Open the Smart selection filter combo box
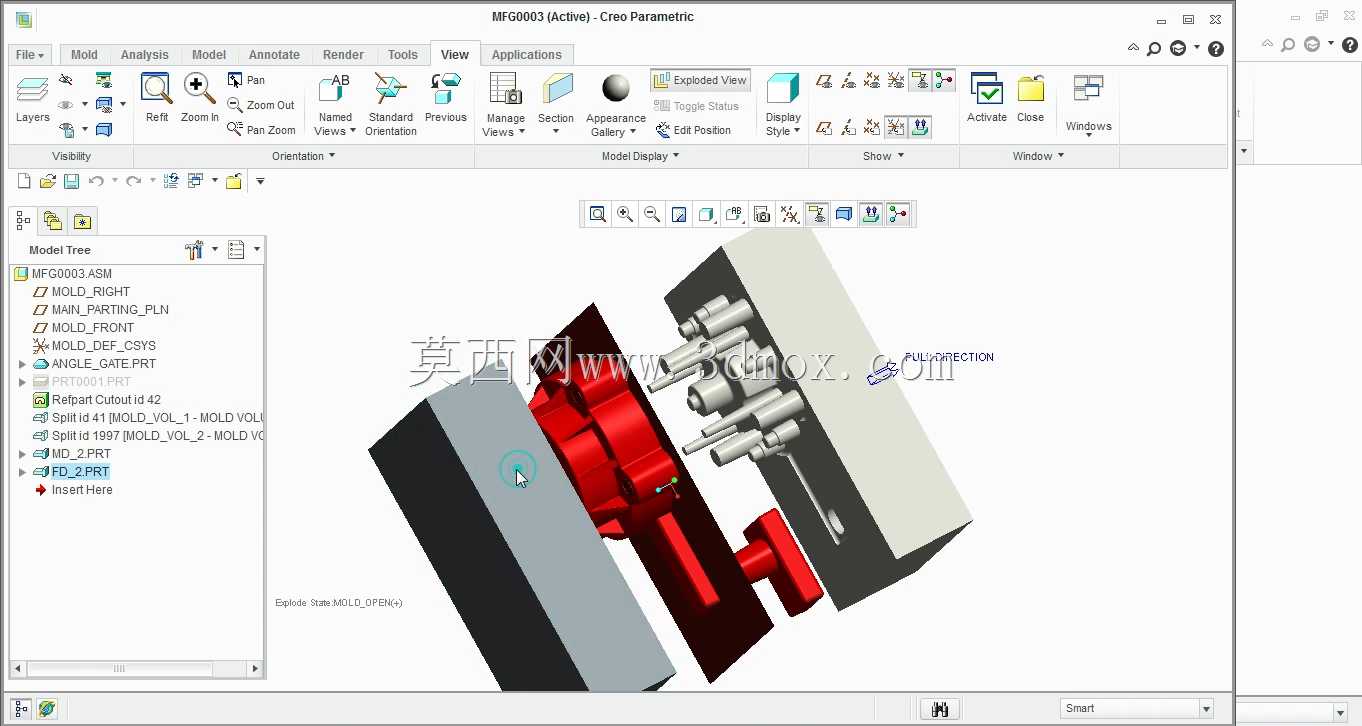The image size is (1362, 726). tap(1137, 708)
